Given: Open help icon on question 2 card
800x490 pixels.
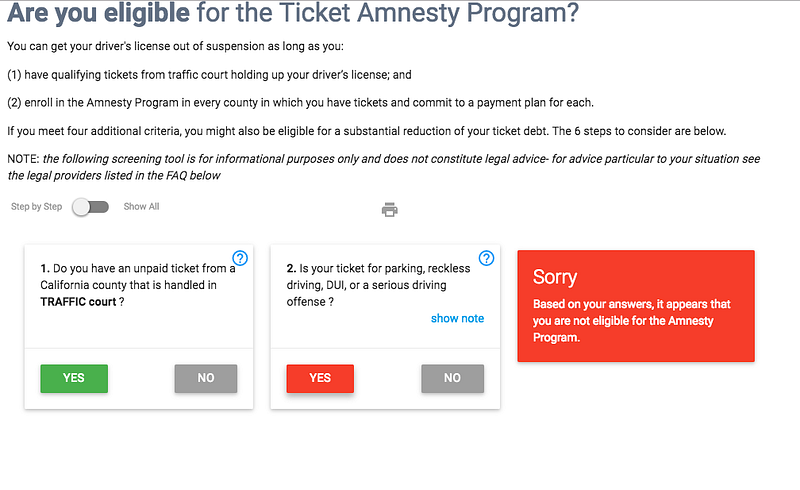Looking at the screenshot, I should click(x=486, y=258).
